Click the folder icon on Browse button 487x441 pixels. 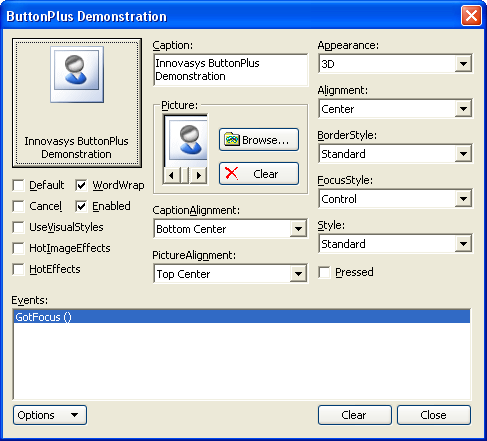tap(232, 139)
